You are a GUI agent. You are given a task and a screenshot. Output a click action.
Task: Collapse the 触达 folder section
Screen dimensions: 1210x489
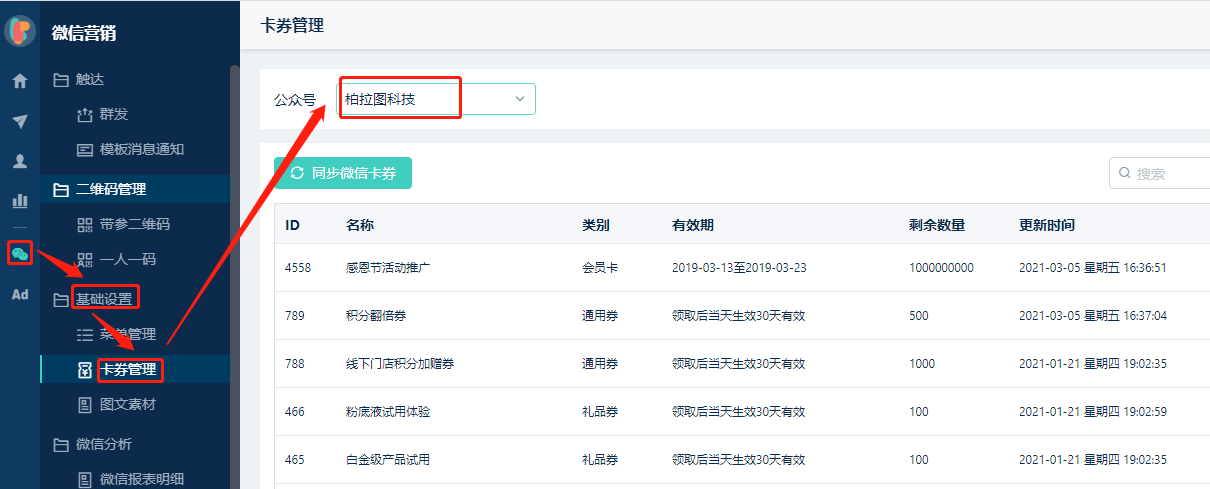pyautogui.click(x=90, y=80)
